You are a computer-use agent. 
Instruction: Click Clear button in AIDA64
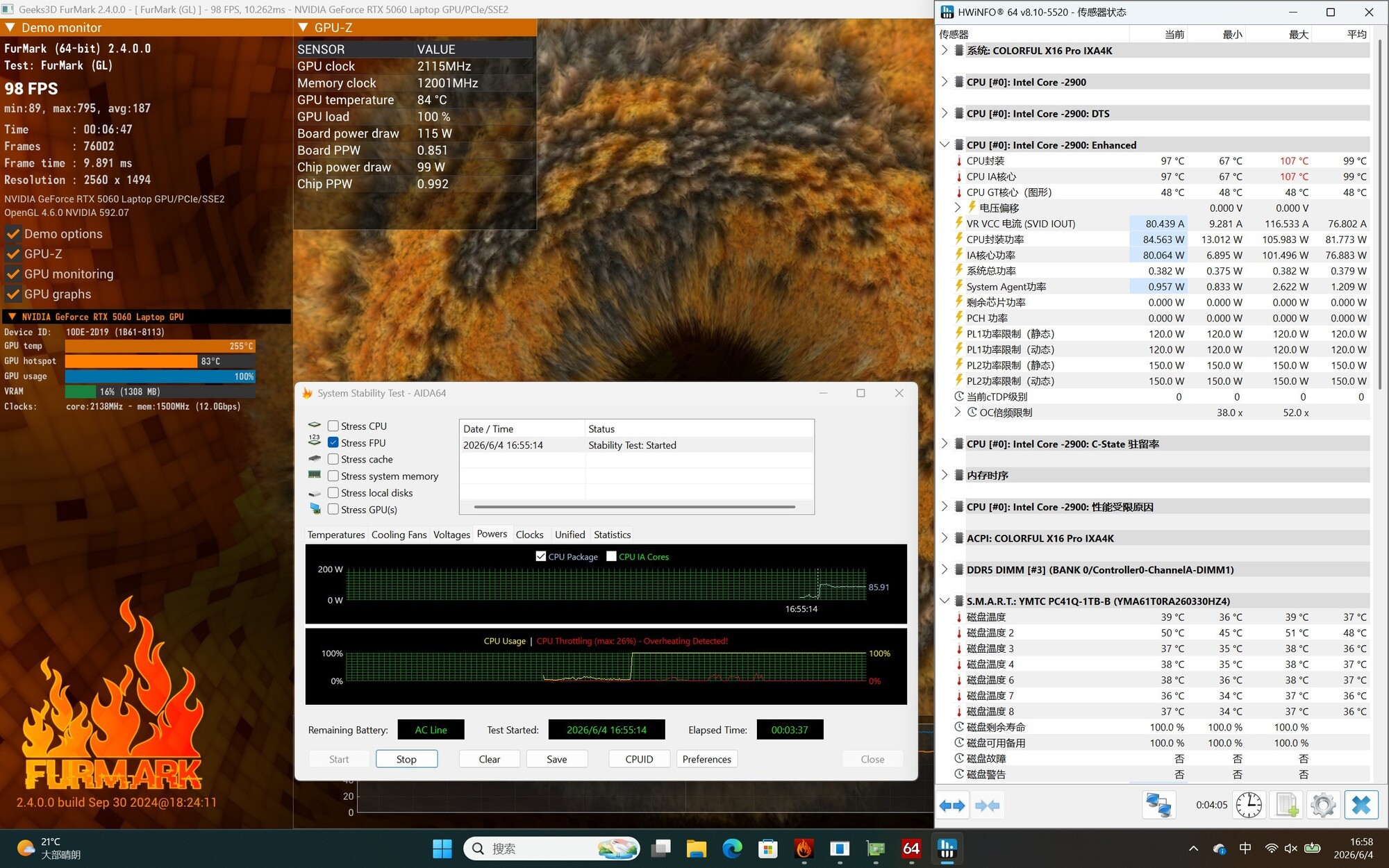(489, 759)
